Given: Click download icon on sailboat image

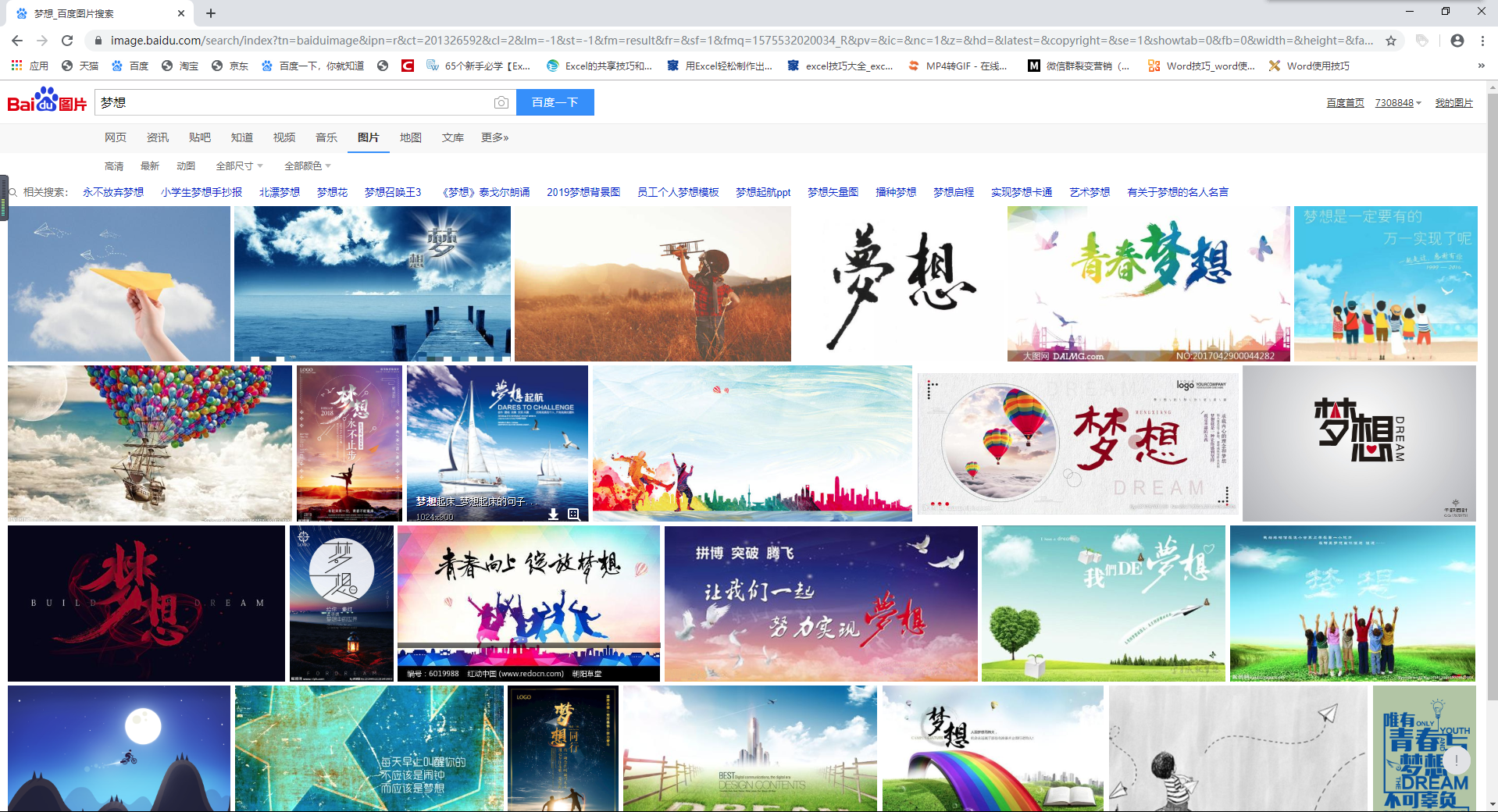Looking at the screenshot, I should (x=553, y=514).
